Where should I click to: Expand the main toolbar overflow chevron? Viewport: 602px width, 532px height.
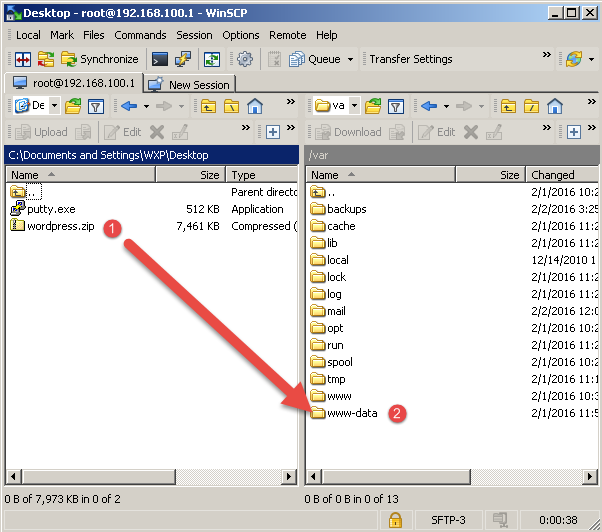(x=547, y=55)
